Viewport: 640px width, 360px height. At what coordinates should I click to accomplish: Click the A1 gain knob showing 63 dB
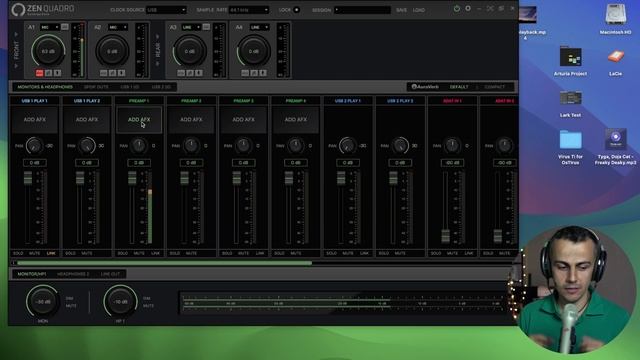pyautogui.click(x=48, y=51)
